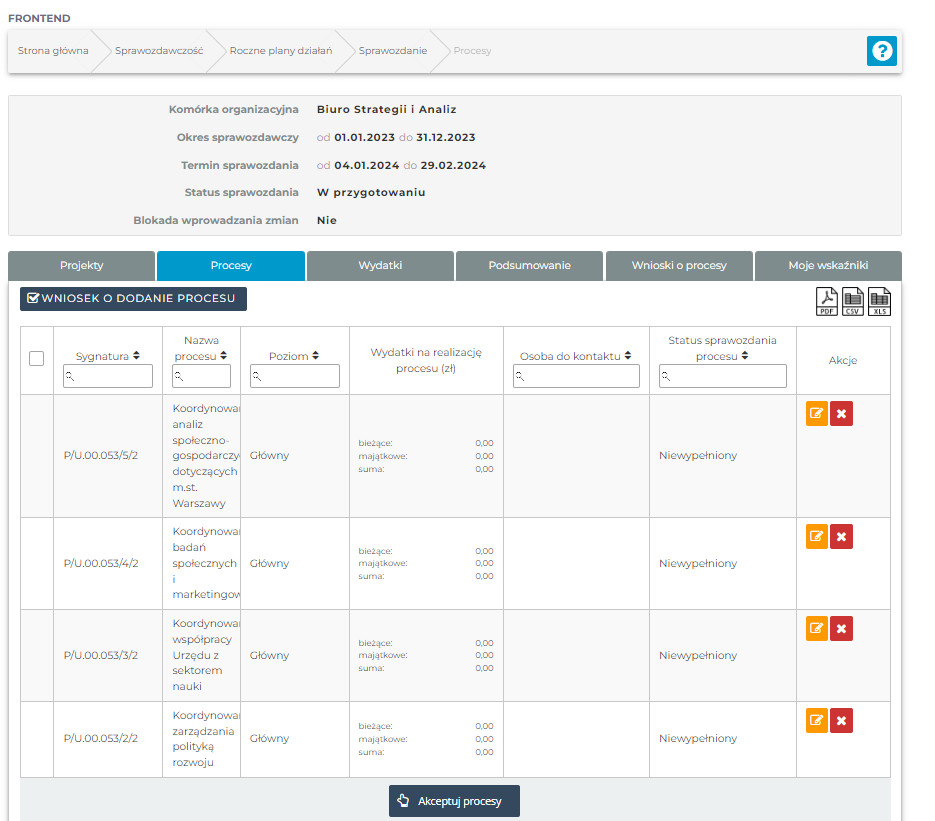Image resolution: width=935 pixels, height=821 pixels.
Task: Click Wniosek o dodanie procesu button
Action: click(x=133, y=299)
